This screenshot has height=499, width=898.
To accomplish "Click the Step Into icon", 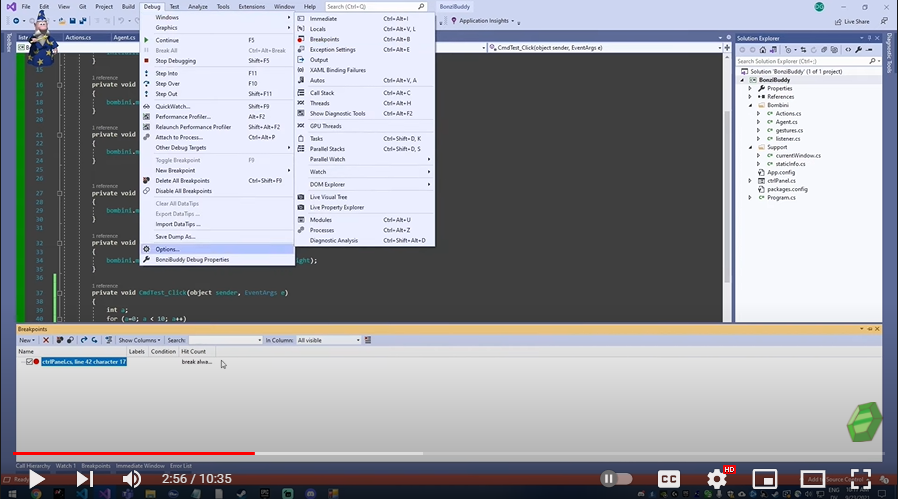I will pos(146,73).
